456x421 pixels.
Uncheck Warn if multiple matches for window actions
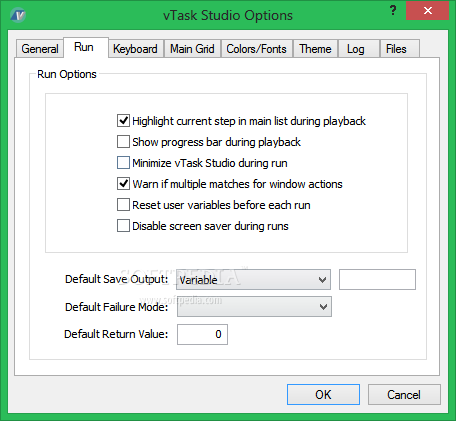tap(123, 184)
